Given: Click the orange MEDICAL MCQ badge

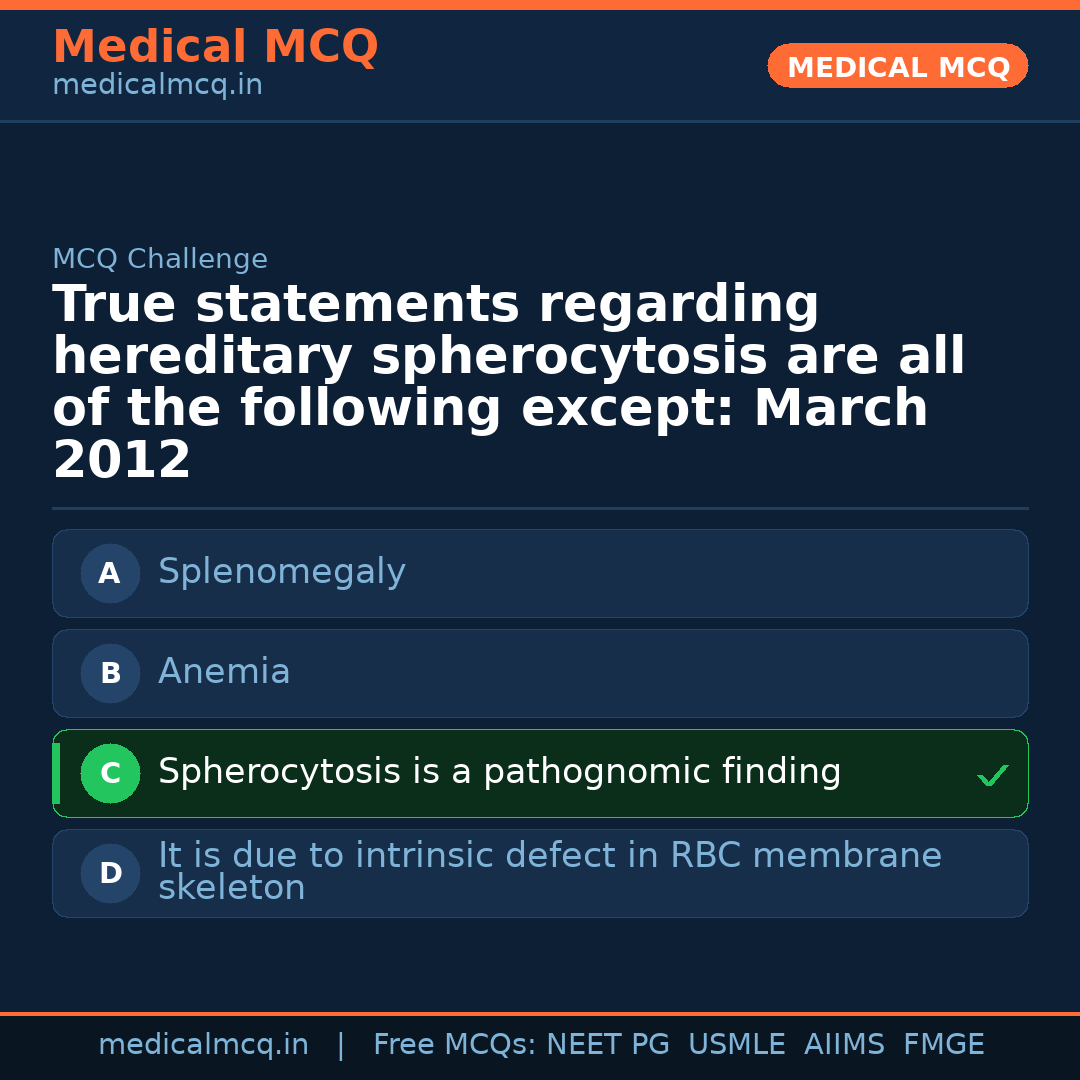Looking at the screenshot, I should pyautogui.click(x=897, y=67).
